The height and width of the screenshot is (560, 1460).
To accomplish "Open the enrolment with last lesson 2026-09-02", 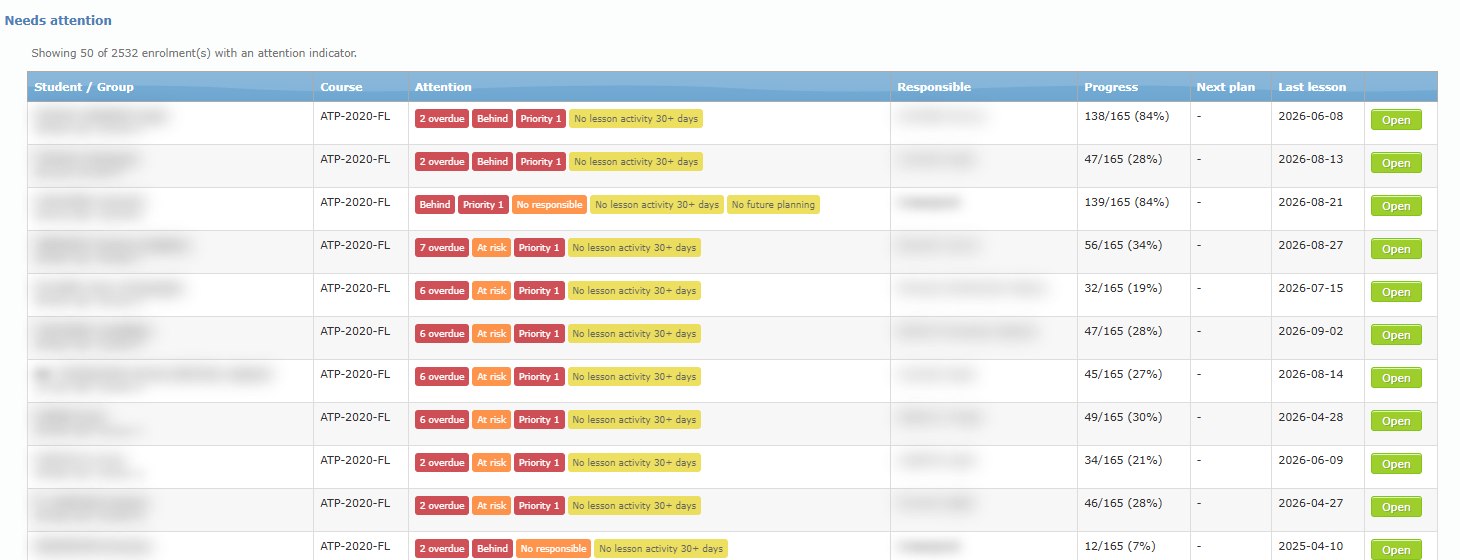I will point(1396,335).
